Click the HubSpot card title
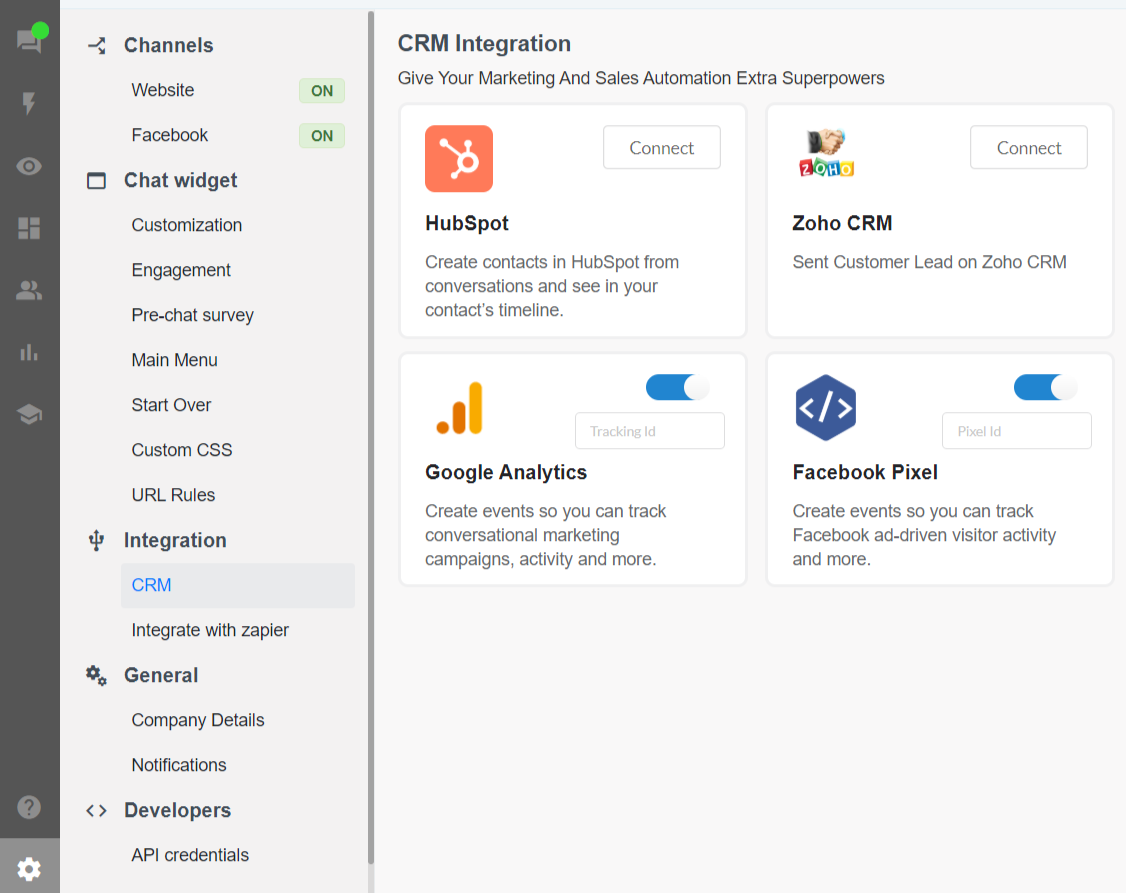The height and width of the screenshot is (893, 1126). click(x=467, y=223)
